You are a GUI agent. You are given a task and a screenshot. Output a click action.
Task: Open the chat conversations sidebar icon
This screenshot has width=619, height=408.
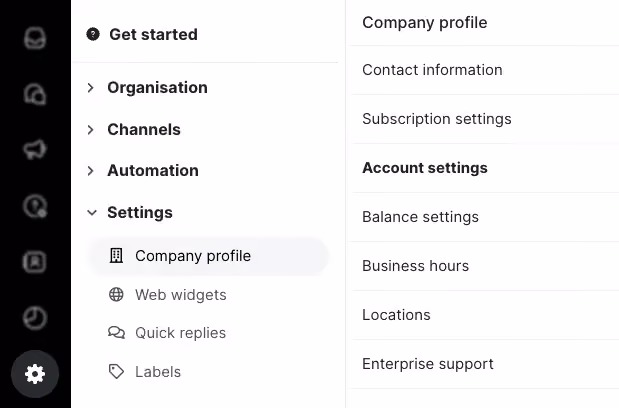tap(35, 94)
